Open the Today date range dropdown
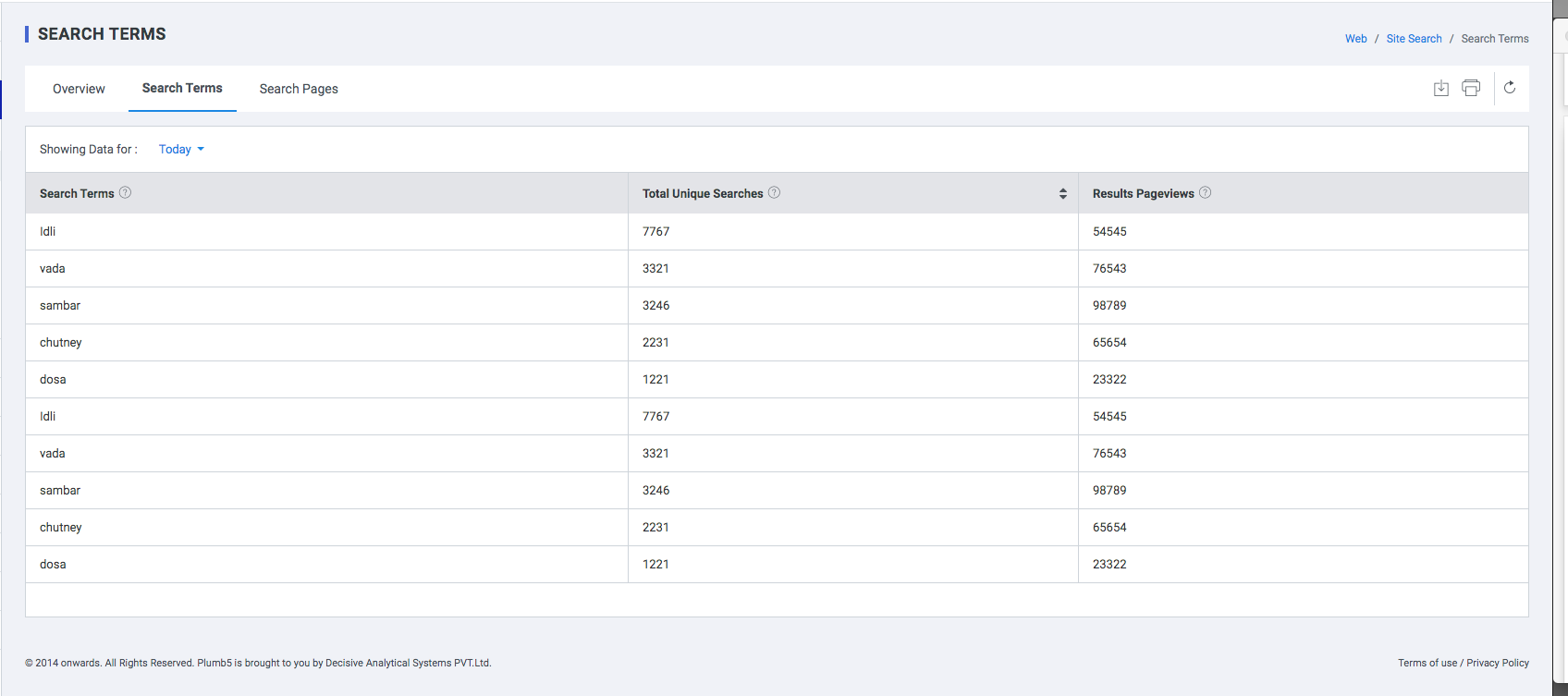1568x696 pixels. 181,149
